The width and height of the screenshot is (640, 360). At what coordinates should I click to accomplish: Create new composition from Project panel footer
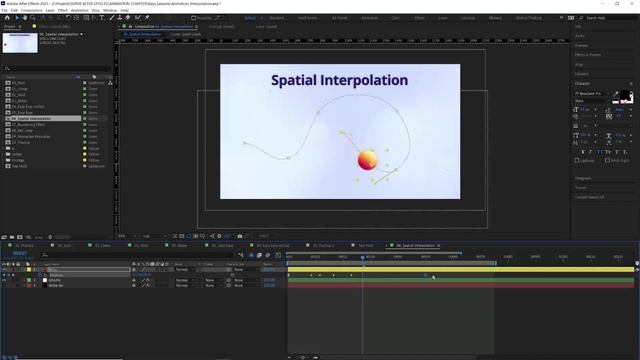20,237
